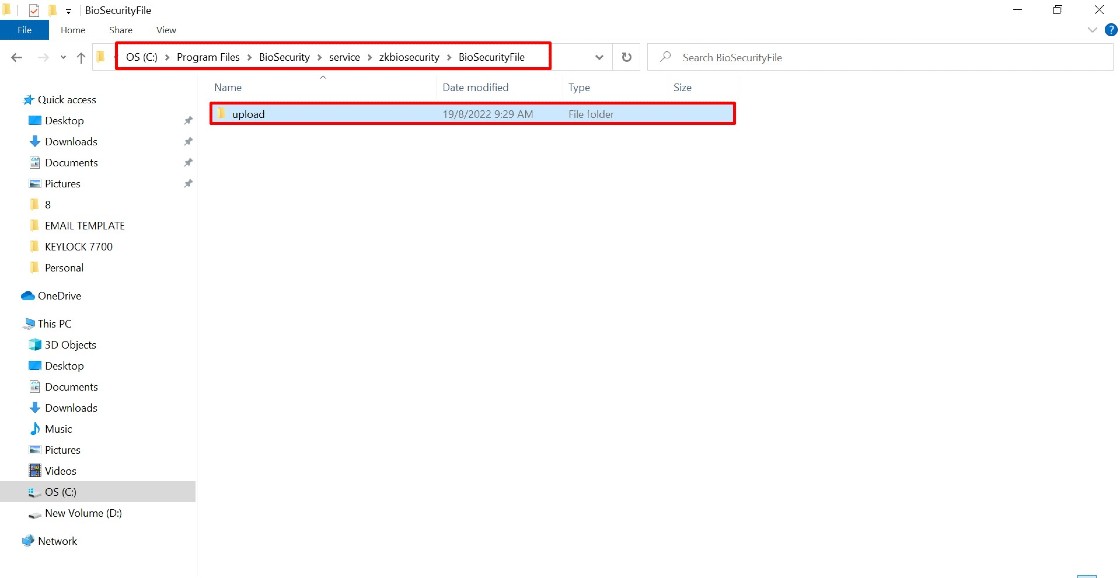Click OS (C:) in the address path
This screenshot has height=578, width=1120.
[141, 57]
